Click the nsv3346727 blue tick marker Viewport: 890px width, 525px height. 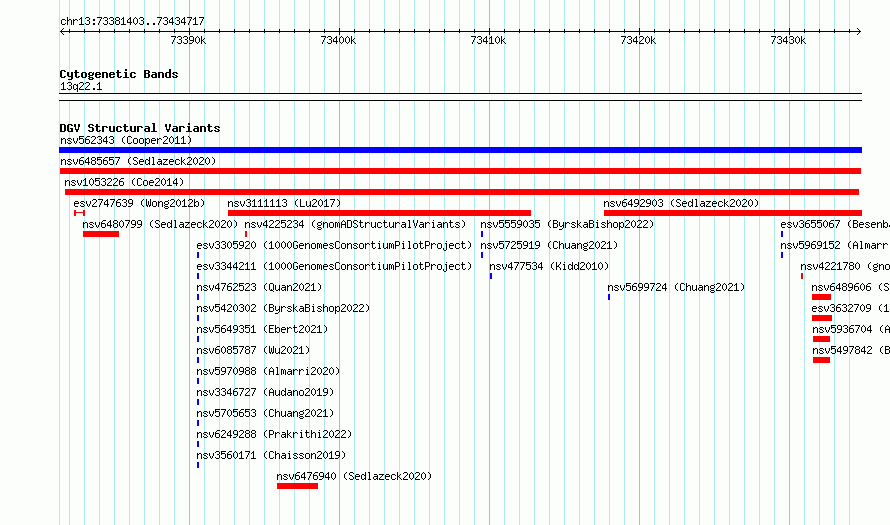point(198,402)
